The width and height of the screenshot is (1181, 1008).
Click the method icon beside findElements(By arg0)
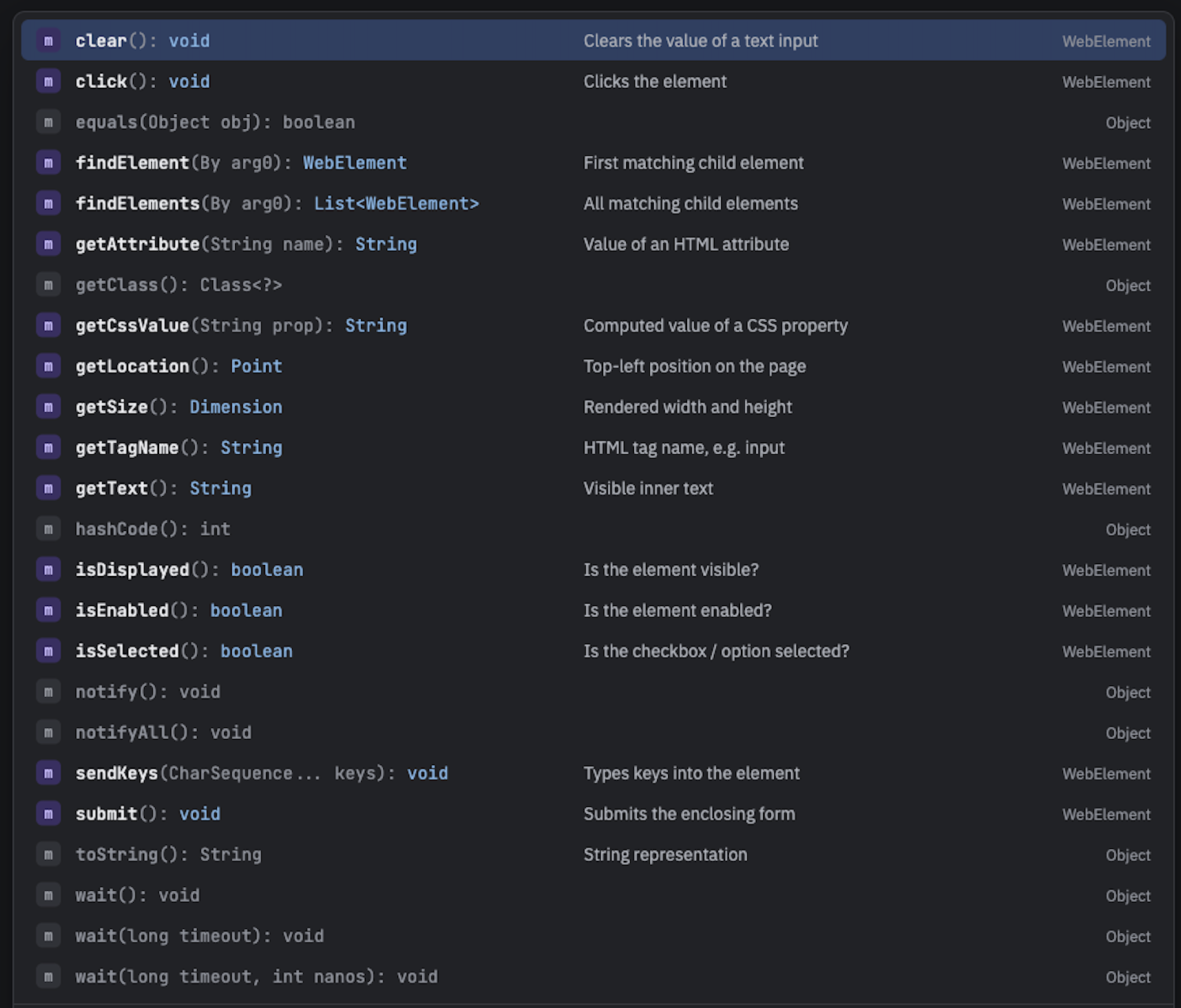point(48,203)
